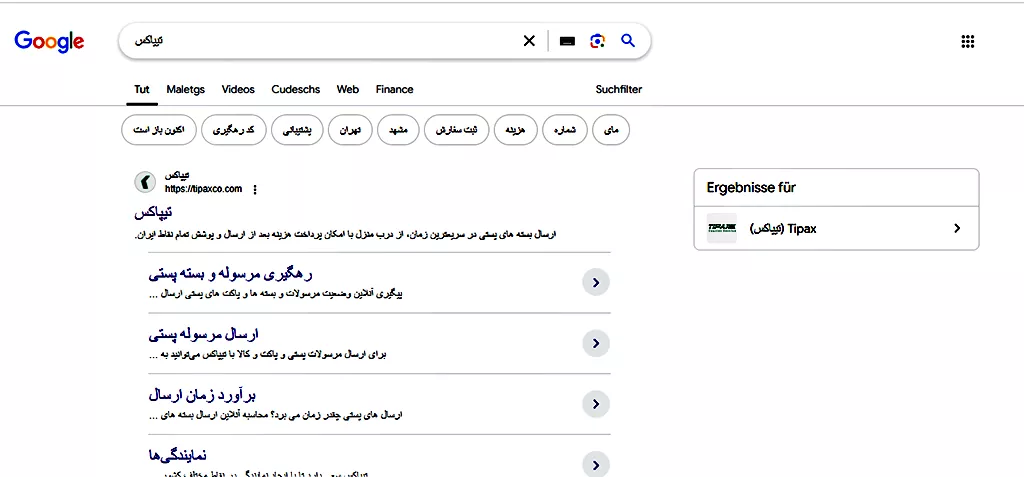Click the chevron on the Tipax side panel row
Viewport: 1024px width, 477px height.
click(x=957, y=228)
